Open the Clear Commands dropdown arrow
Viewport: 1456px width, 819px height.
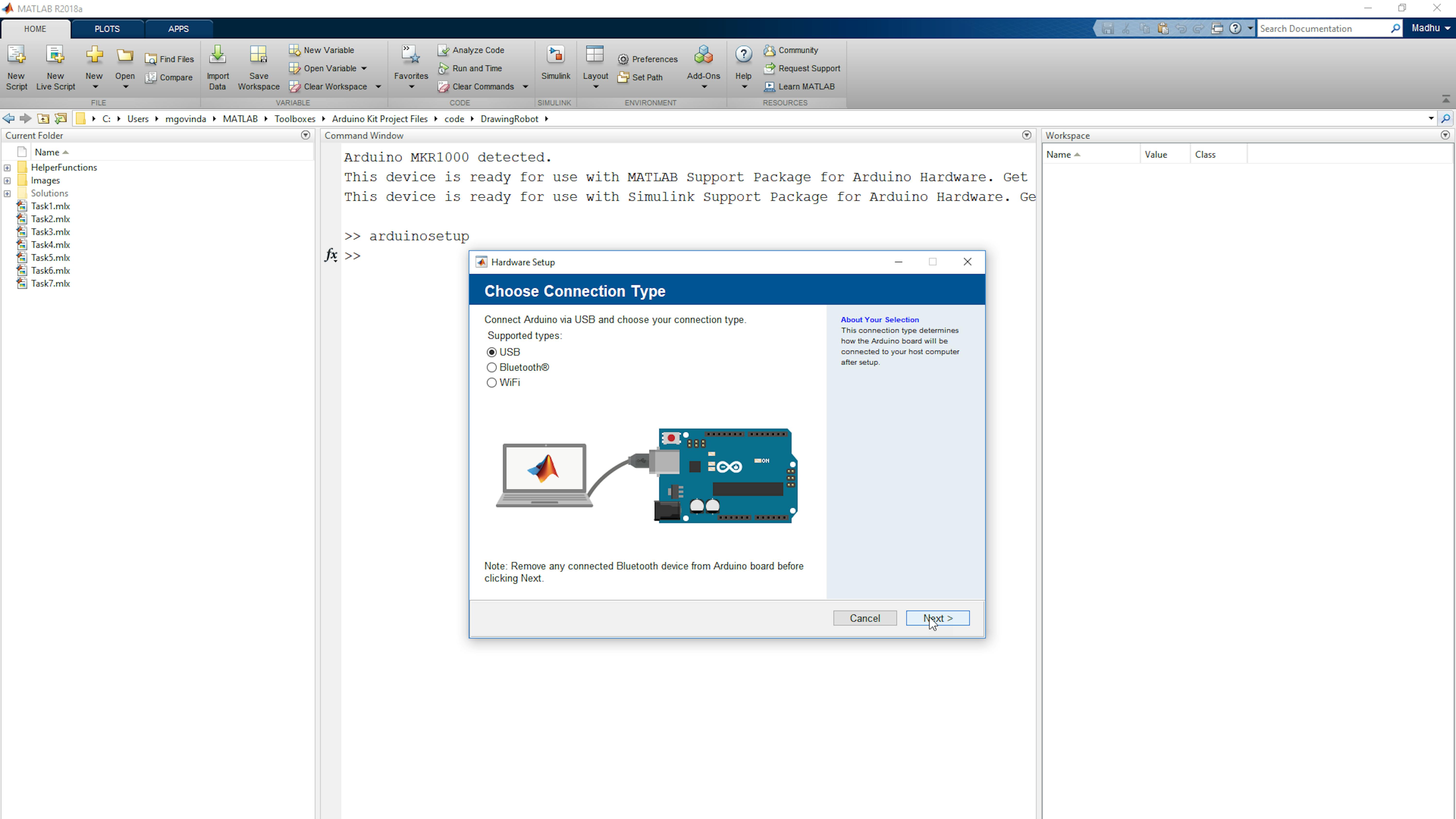(x=525, y=86)
